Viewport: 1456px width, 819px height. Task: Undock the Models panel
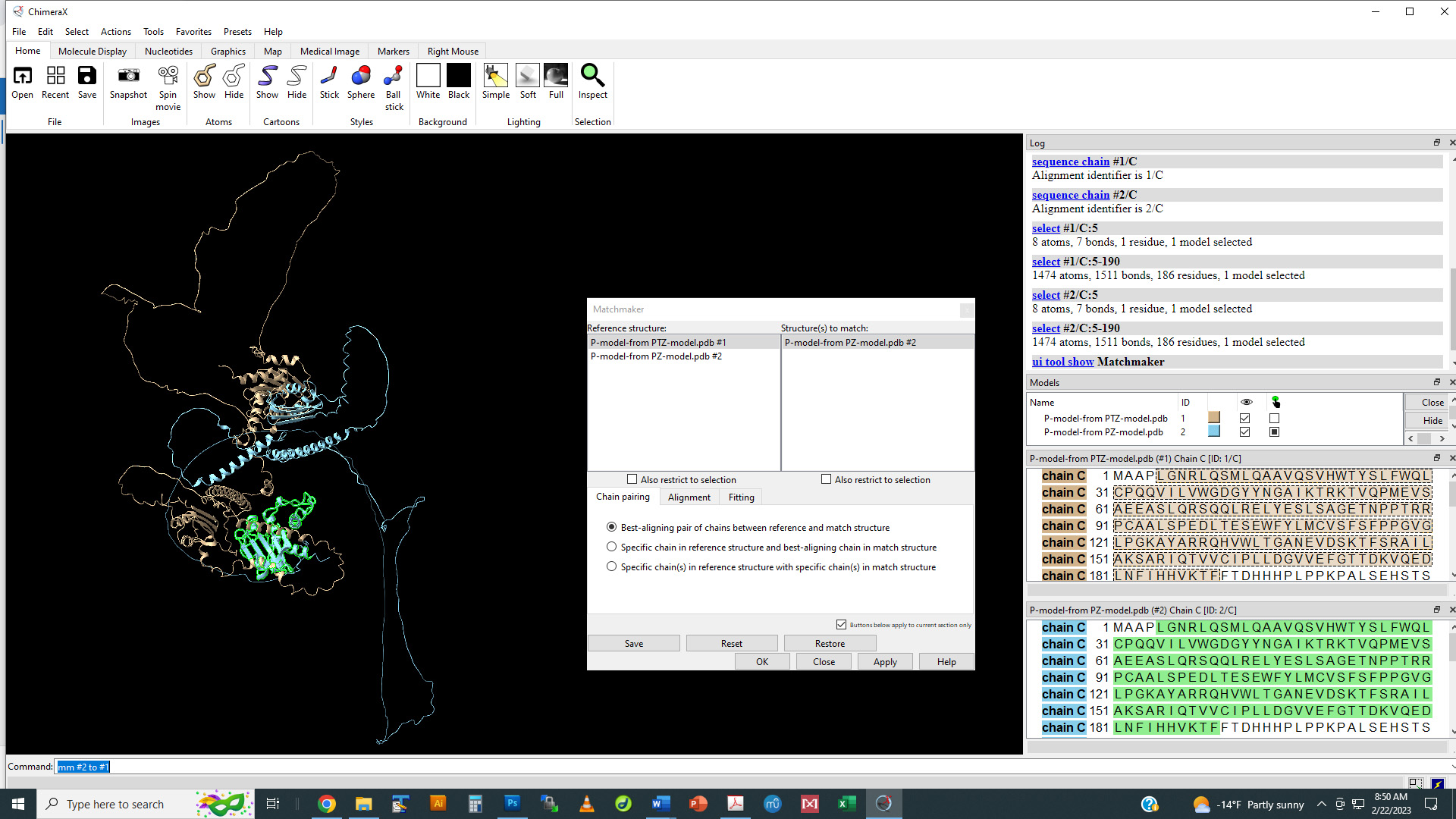pos(1436,382)
